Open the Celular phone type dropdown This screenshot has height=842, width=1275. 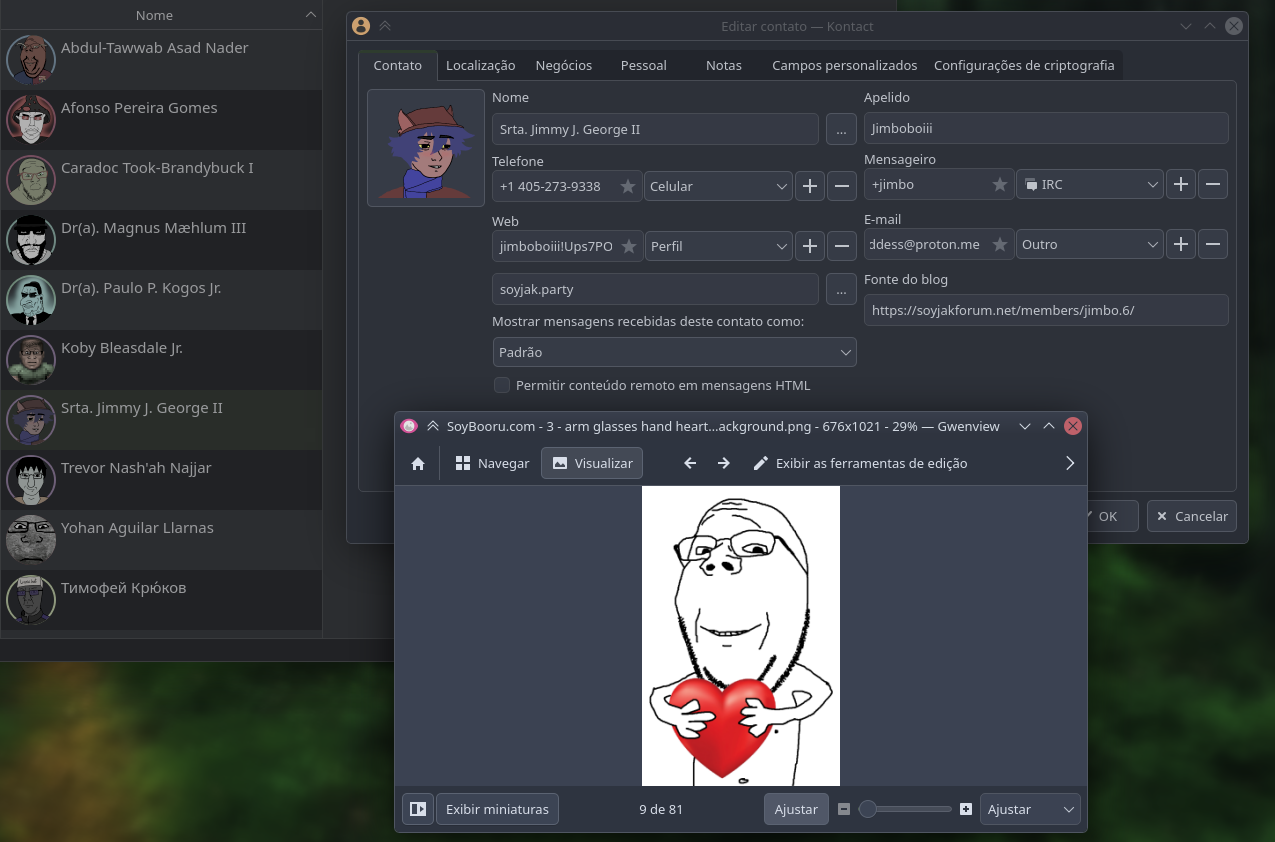point(719,186)
